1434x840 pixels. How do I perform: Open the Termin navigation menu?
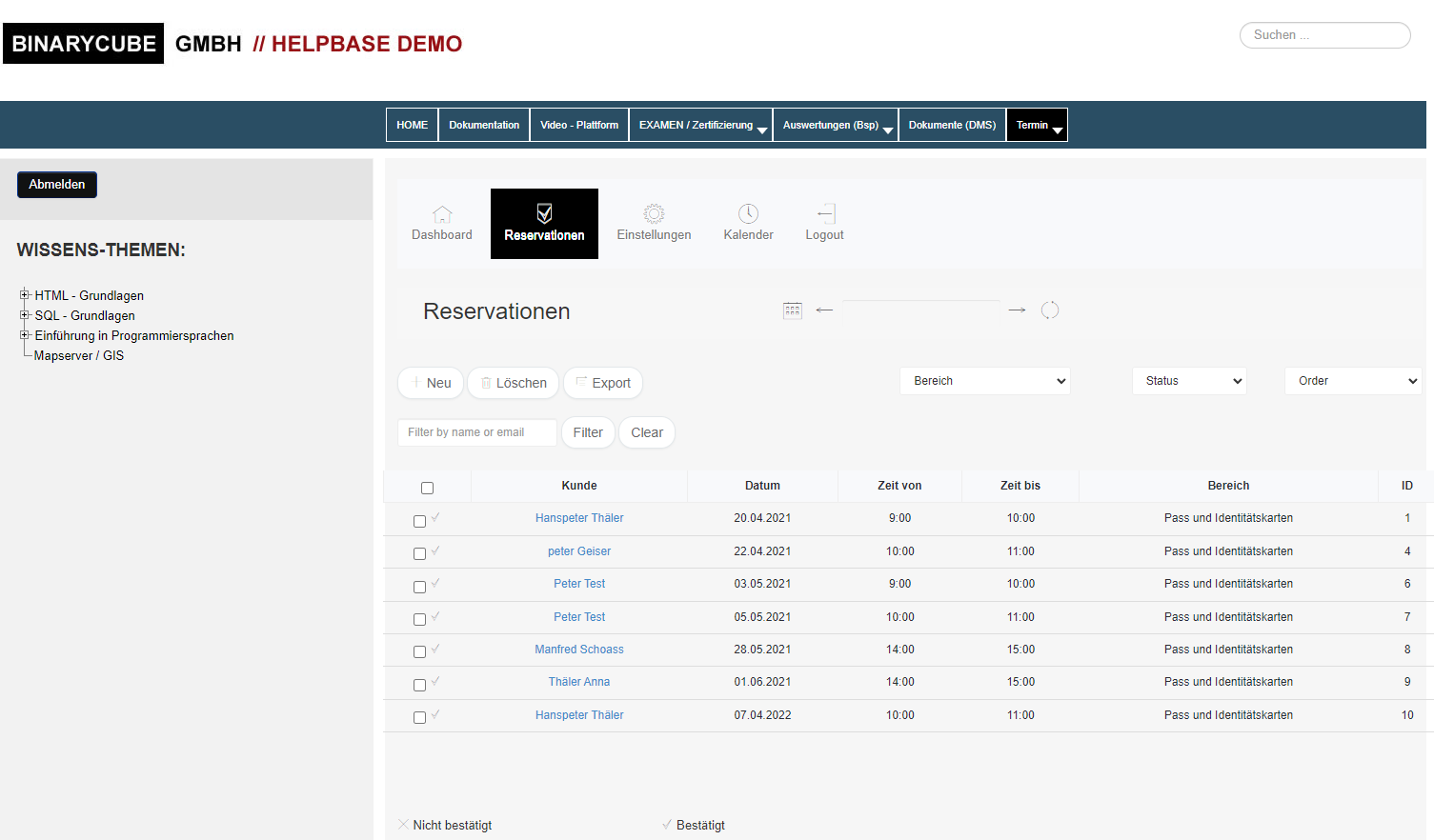1037,125
